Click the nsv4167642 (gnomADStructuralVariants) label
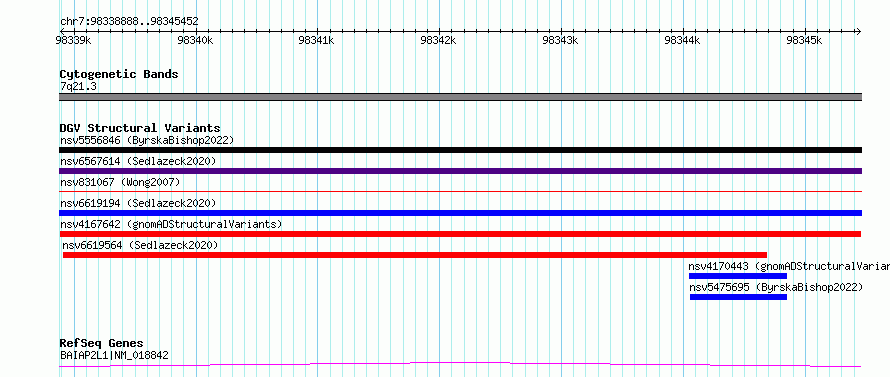The width and height of the screenshot is (890, 377). [x=171, y=224]
